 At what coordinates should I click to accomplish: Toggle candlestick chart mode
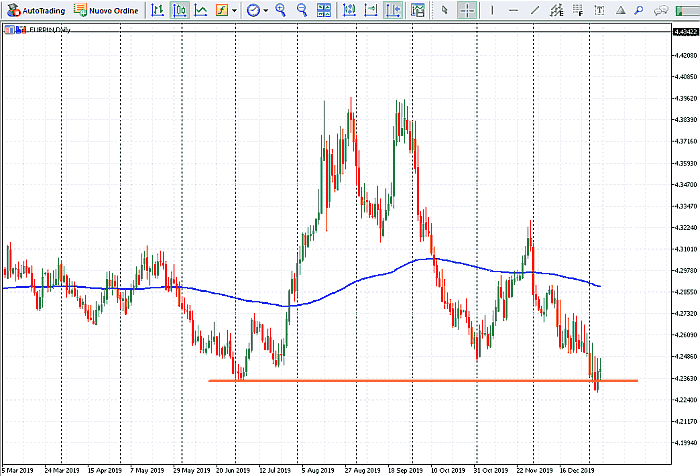click(x=179, y=10)
